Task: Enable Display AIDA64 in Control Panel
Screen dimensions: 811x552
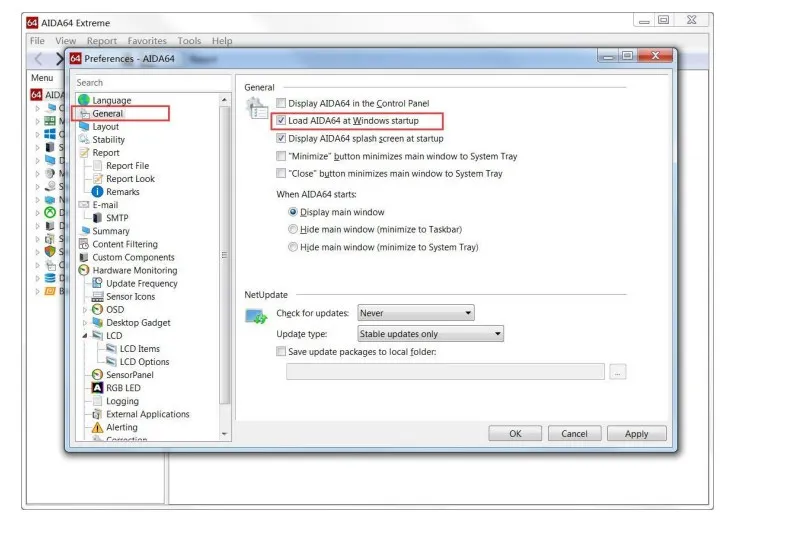Action: [281, 103]
